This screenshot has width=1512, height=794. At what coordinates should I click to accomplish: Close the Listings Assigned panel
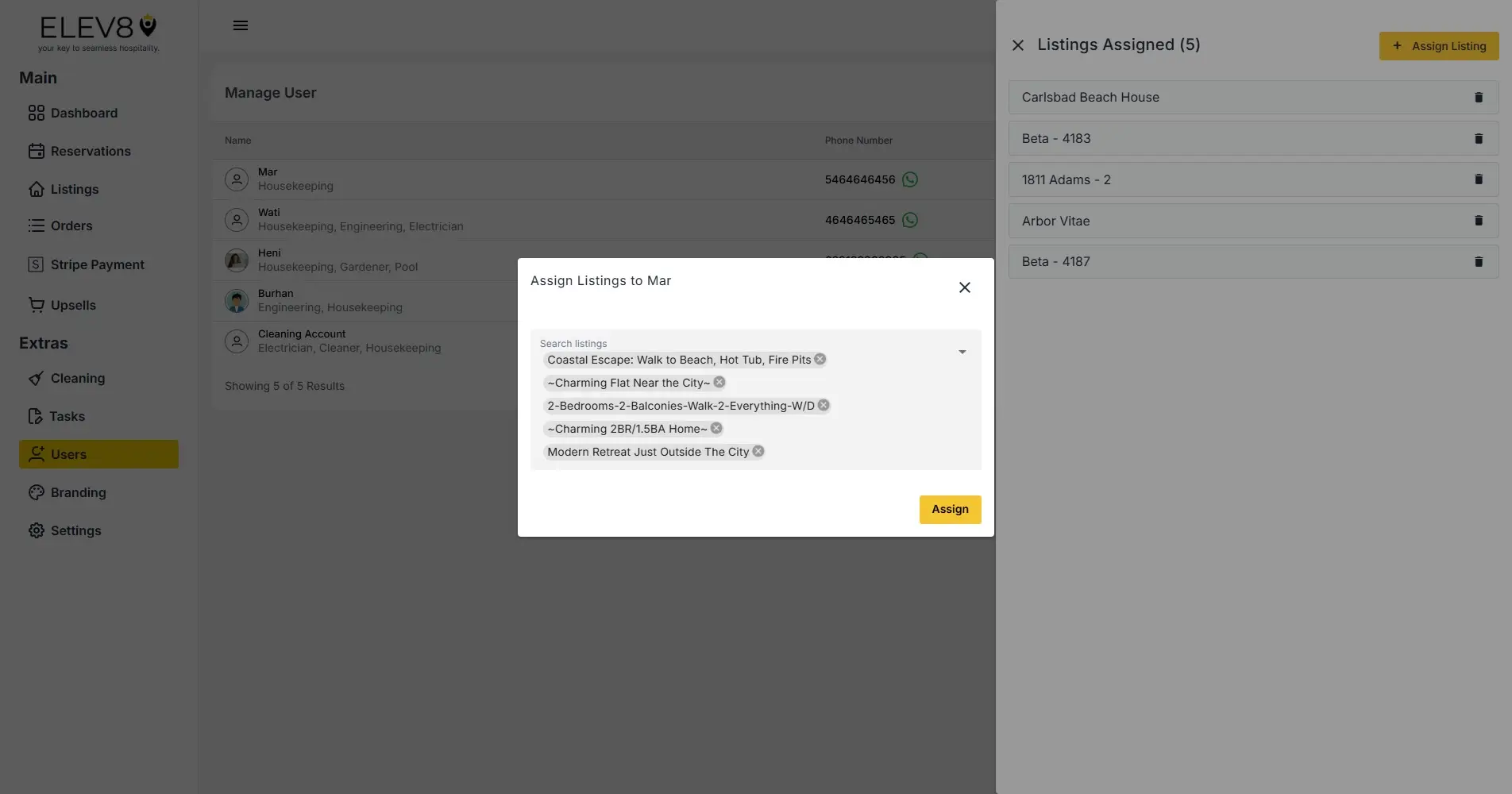click(1018, 45)
